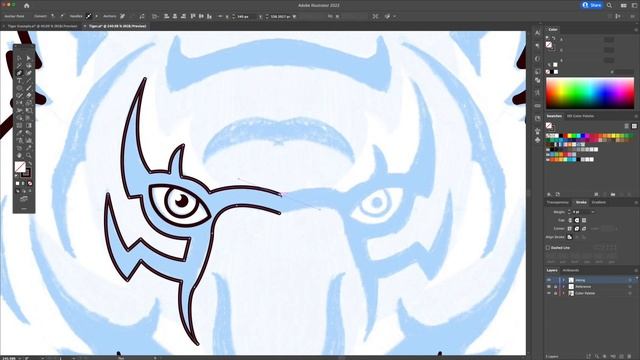640x360 pixels.
Task: Click the Fill swatch in the toolbar
Action: tap(20, 167)
